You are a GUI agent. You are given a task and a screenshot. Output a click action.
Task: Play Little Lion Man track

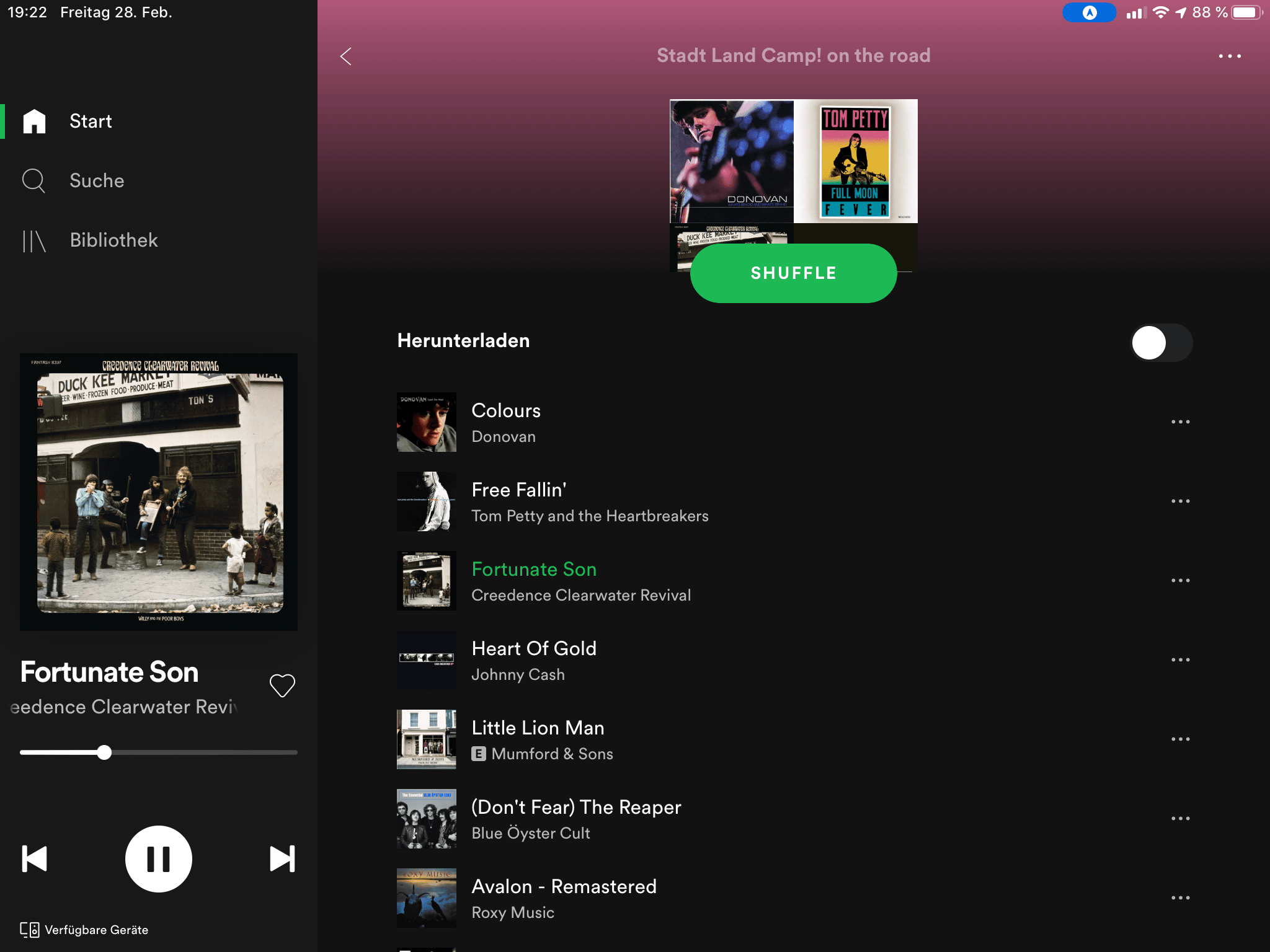coord(794,739)
